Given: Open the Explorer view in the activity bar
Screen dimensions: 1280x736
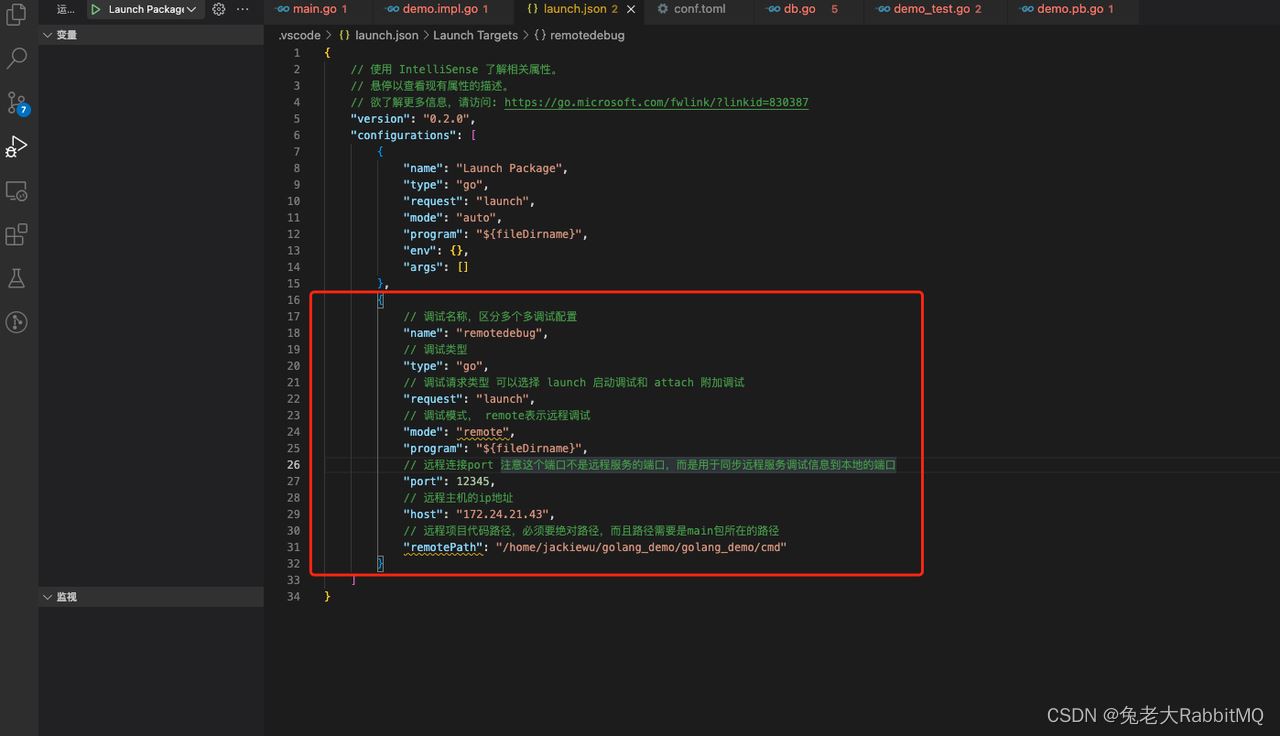Looking at the screenshot, I should click(x=16, y=14).
